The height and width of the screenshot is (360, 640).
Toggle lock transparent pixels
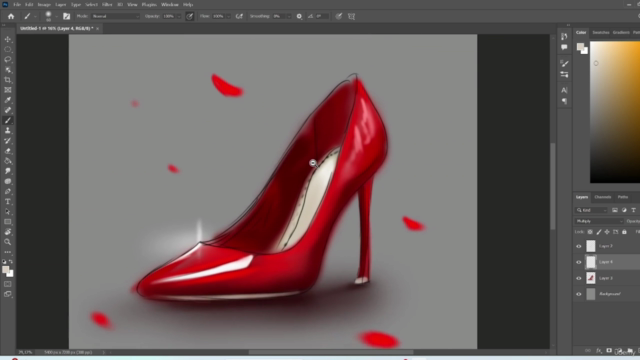[x=590, y=232]
